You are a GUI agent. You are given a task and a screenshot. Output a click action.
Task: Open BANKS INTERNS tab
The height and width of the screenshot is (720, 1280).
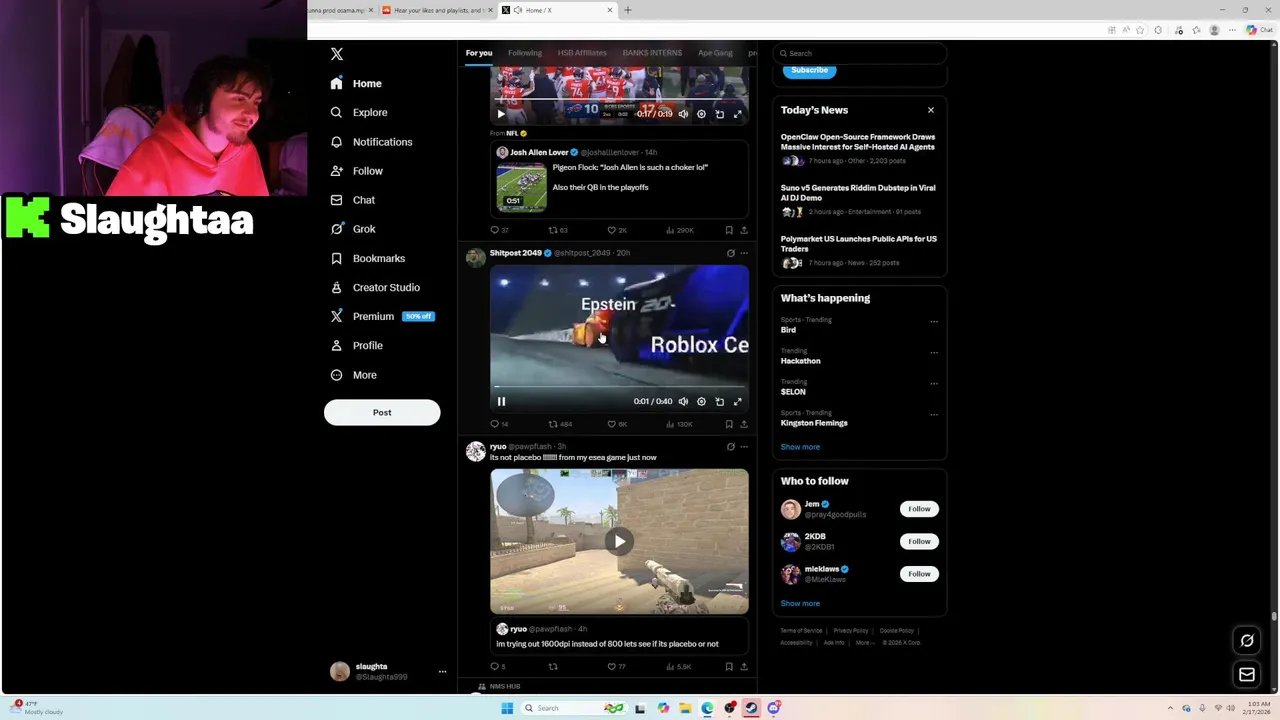[x=652, y=53]
